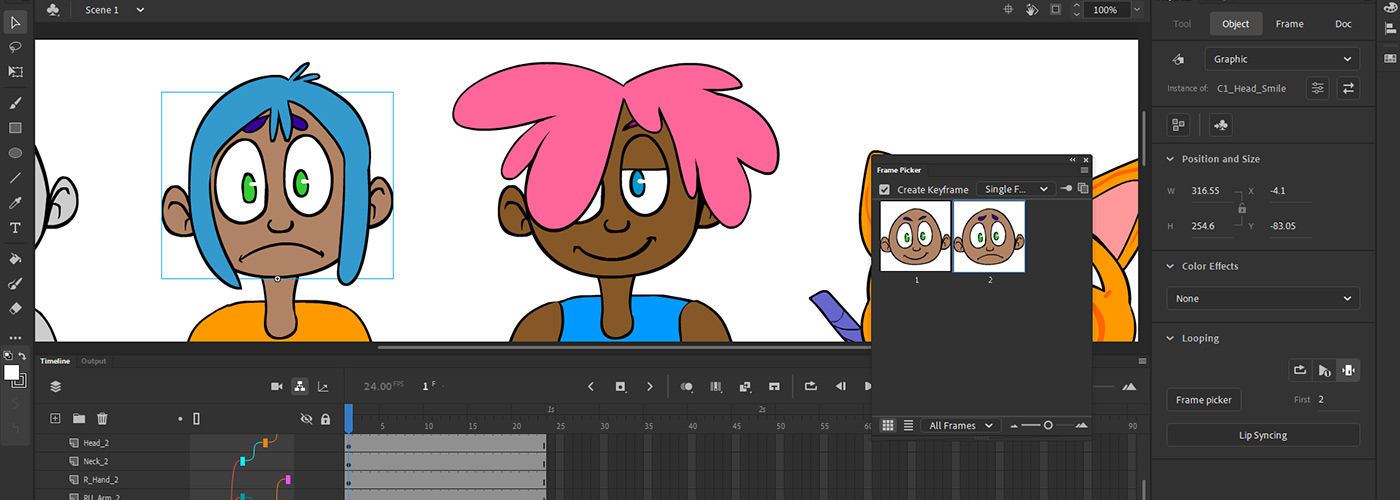Open the Graphic symbol type dropdown
The height and width of the screenshot is (500, 1400).
pyautogui.click(x=1282, y=59)
